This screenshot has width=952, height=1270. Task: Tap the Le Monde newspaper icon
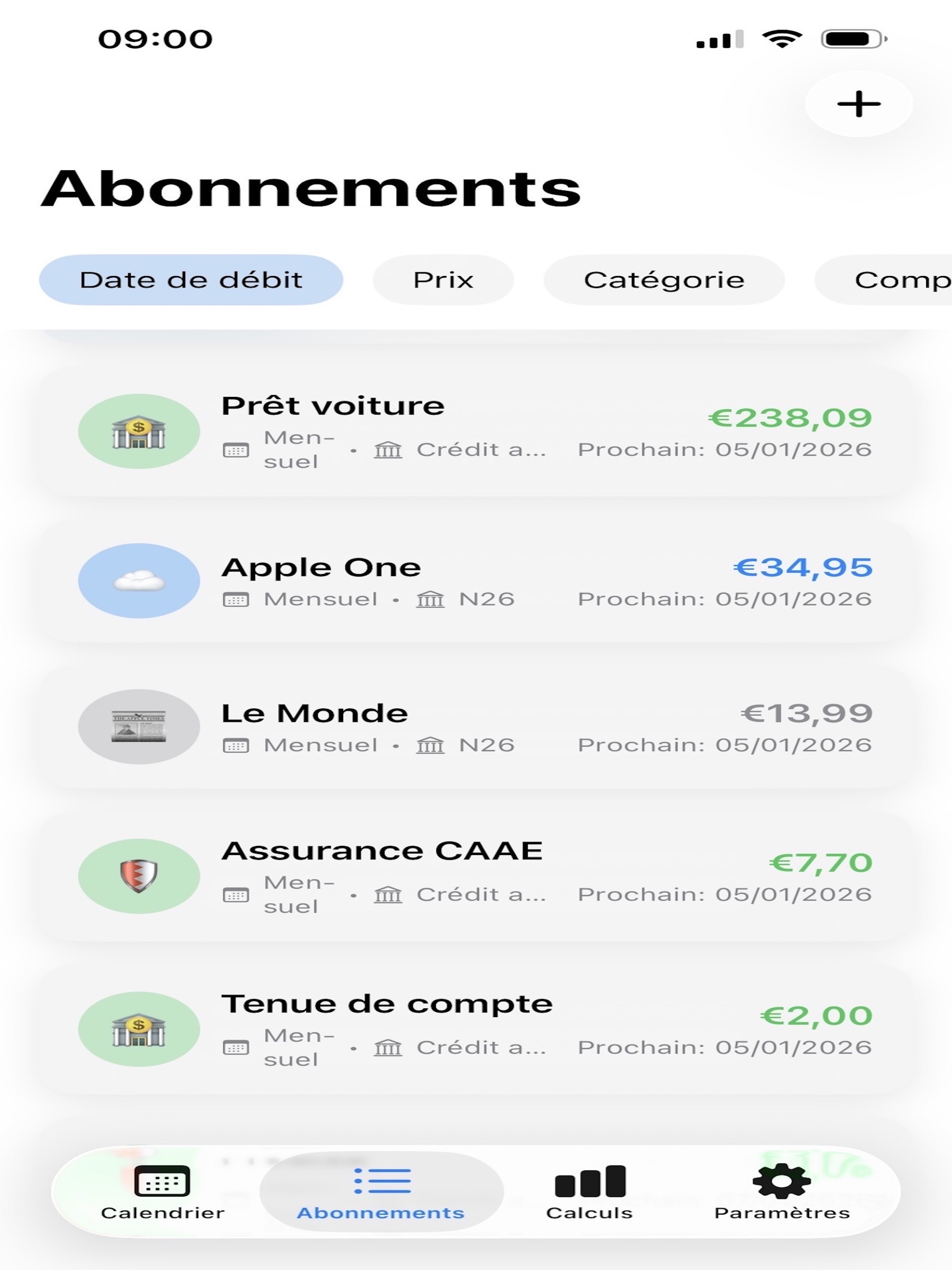pos(139,726)
